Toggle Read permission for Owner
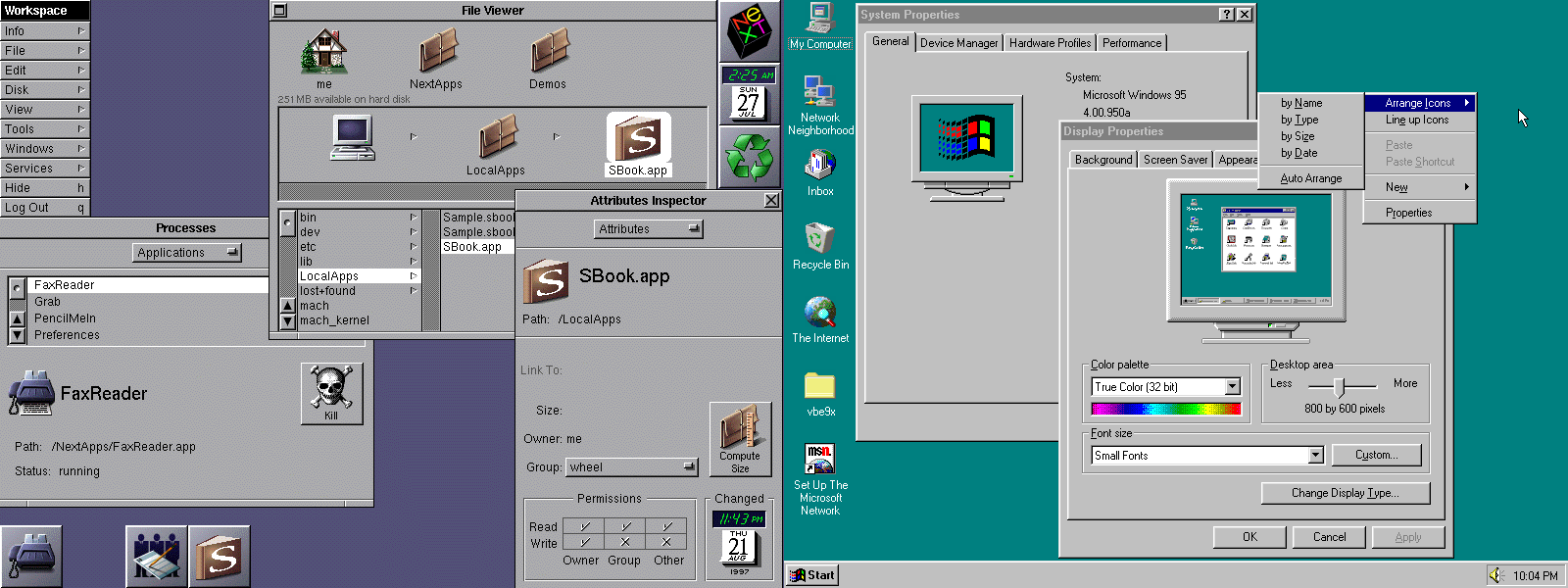 point(584,526)
